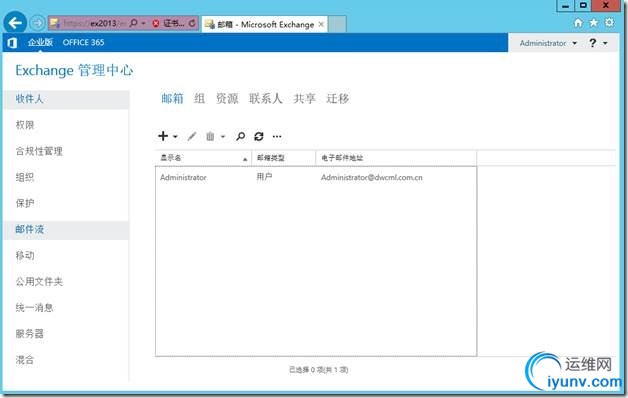Switch to the 资源 tab

[x=227, y=98]
